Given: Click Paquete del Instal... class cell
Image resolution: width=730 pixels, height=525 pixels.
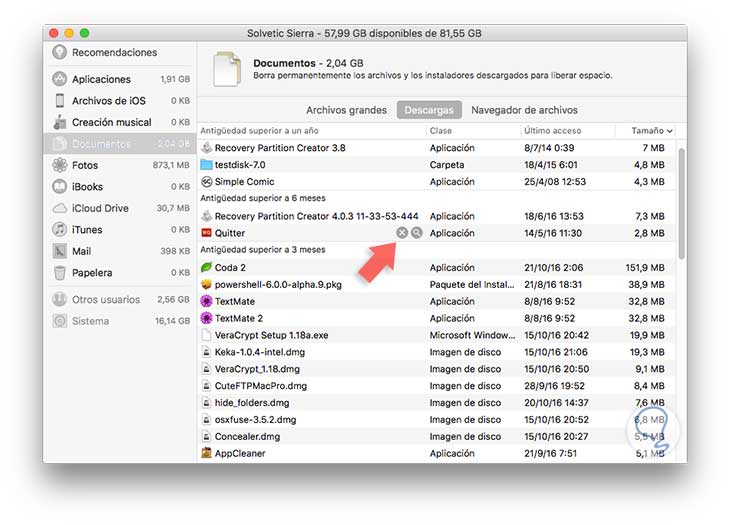Looking at the screenshot, I should pos(472,284).
